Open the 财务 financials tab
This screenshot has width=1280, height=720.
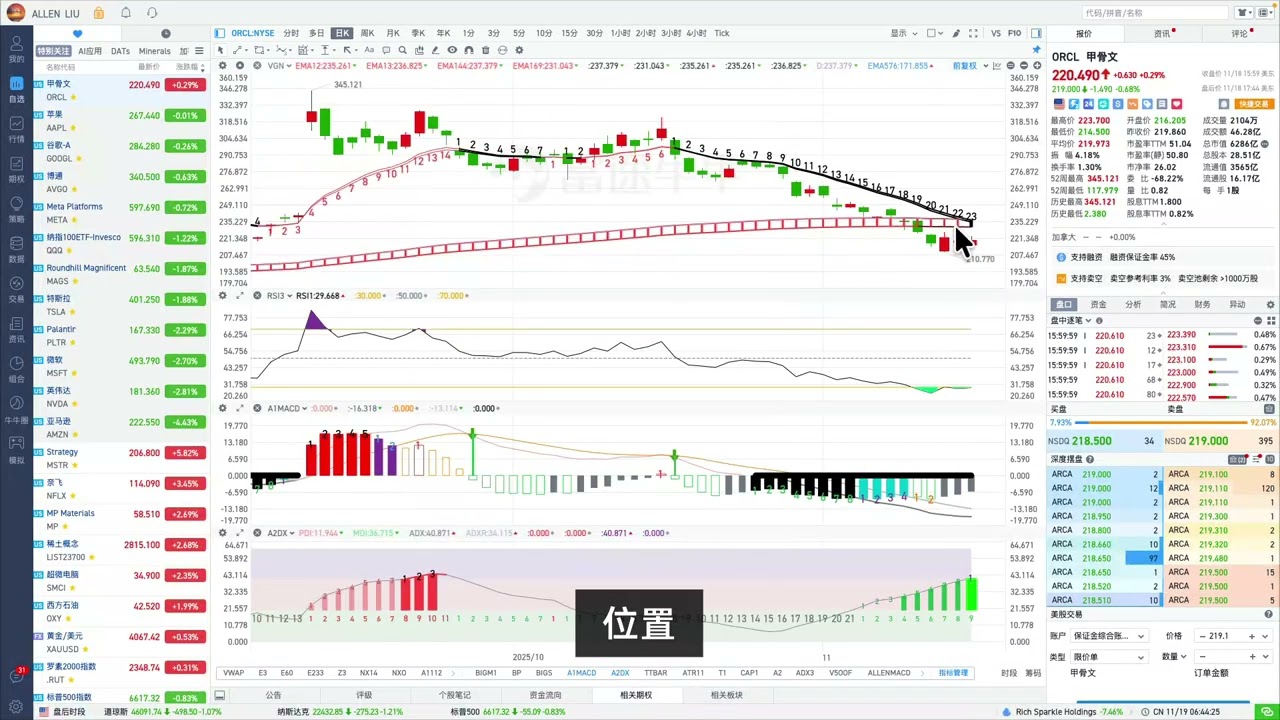[1202, 304]
